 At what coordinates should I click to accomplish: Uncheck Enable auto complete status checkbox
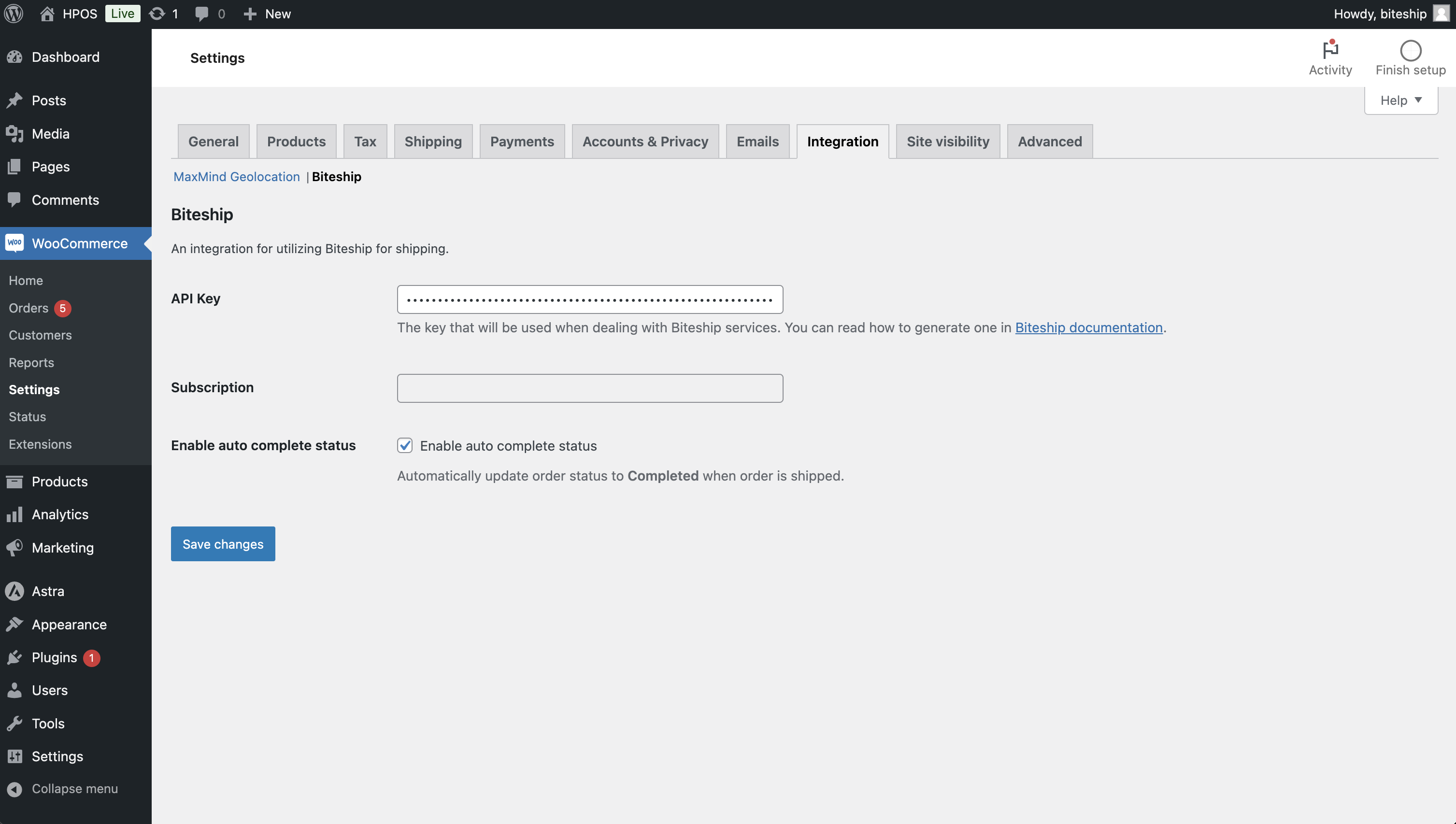(405, 445)
